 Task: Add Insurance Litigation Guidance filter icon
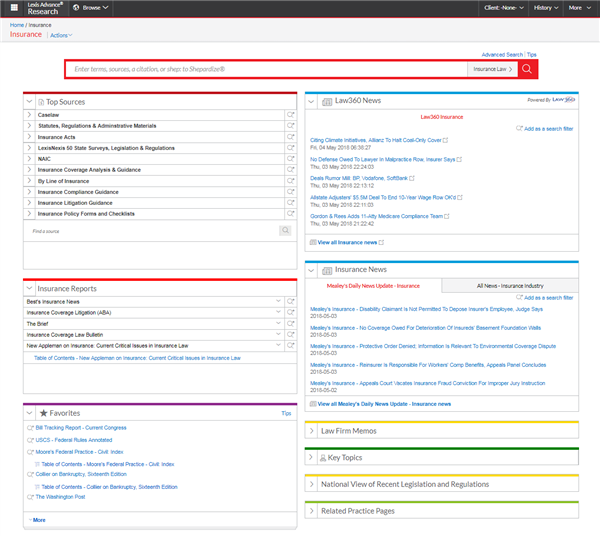point(291,202)
